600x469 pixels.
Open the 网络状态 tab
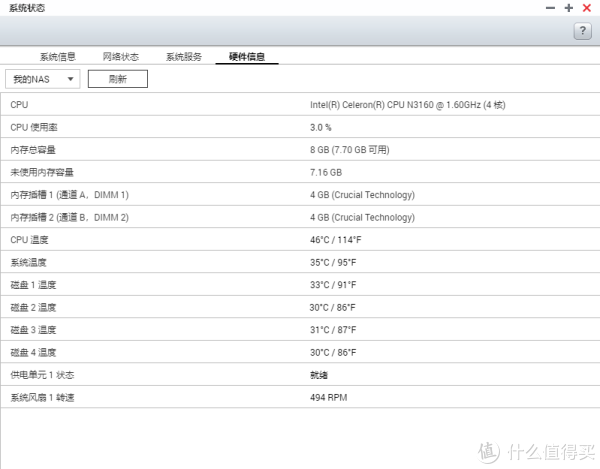click(121, 57)
